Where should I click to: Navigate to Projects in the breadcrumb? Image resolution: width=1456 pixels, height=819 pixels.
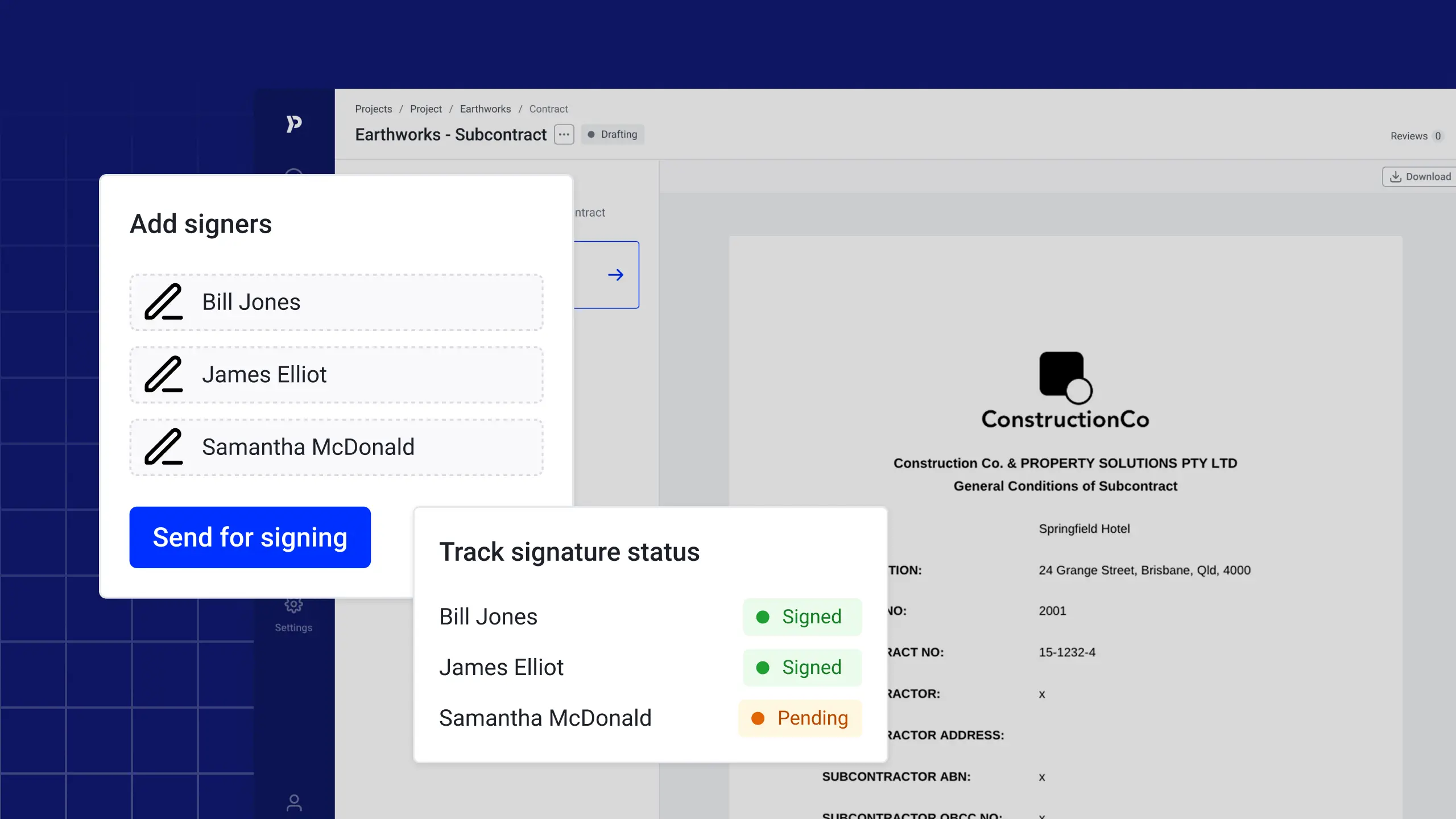[x=374, y=109]
